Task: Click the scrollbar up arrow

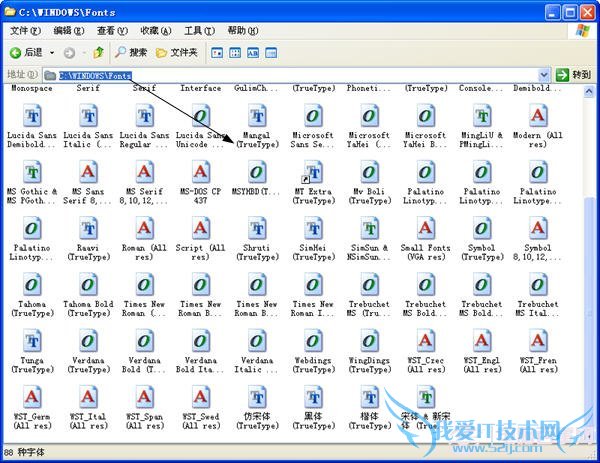Action: (x=589, y=92)
